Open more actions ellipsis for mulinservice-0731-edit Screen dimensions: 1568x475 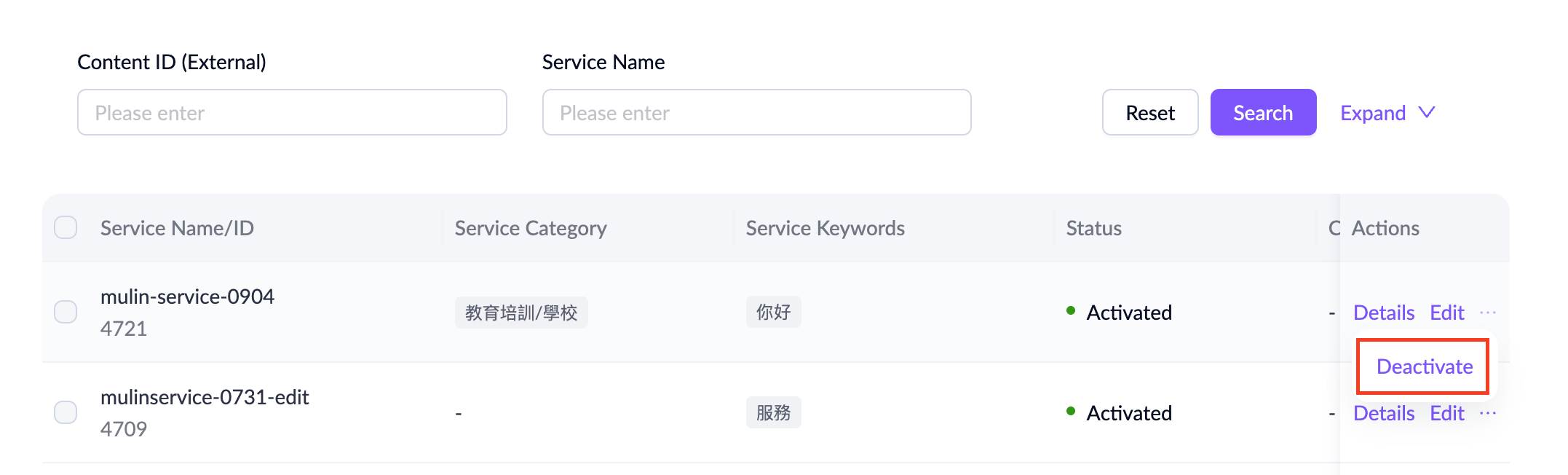click(x=1489, y=413)
